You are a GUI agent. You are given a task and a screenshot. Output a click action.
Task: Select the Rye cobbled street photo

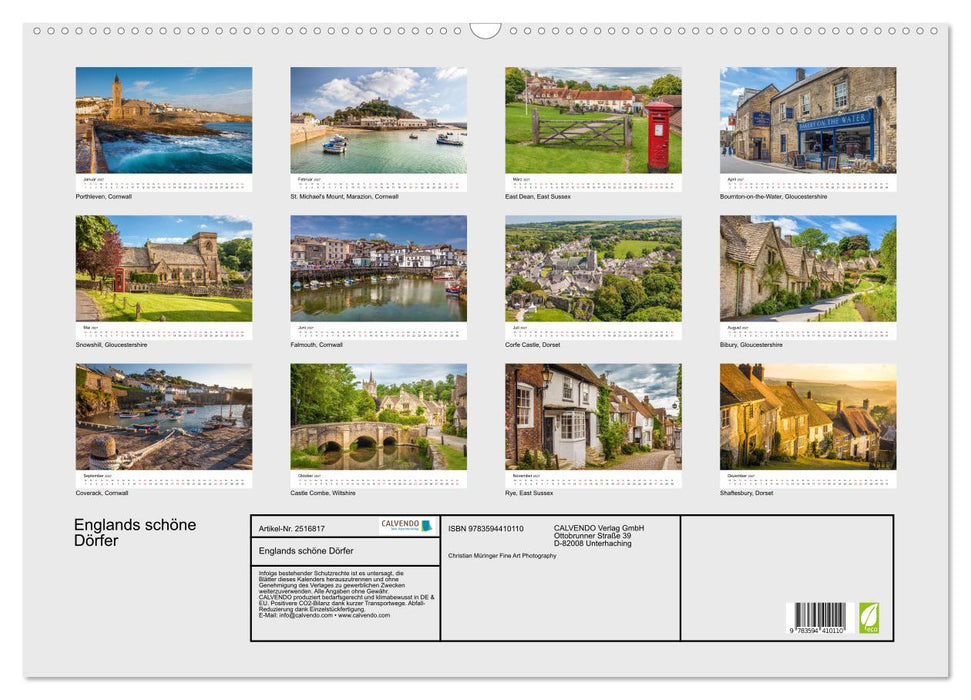593,416
